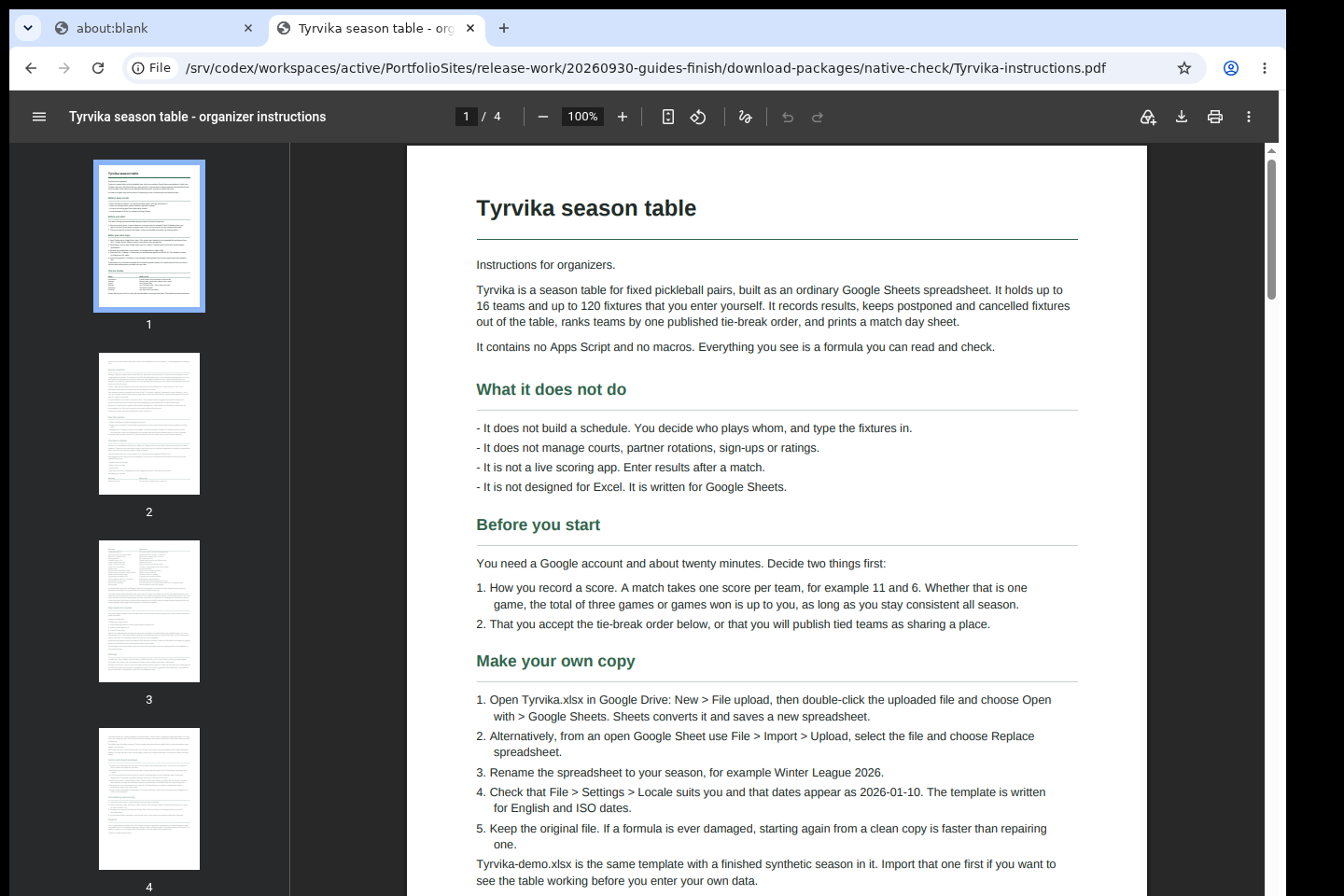Click the save to Drive icon
Screen dimensions: 1344x896
1148,117
